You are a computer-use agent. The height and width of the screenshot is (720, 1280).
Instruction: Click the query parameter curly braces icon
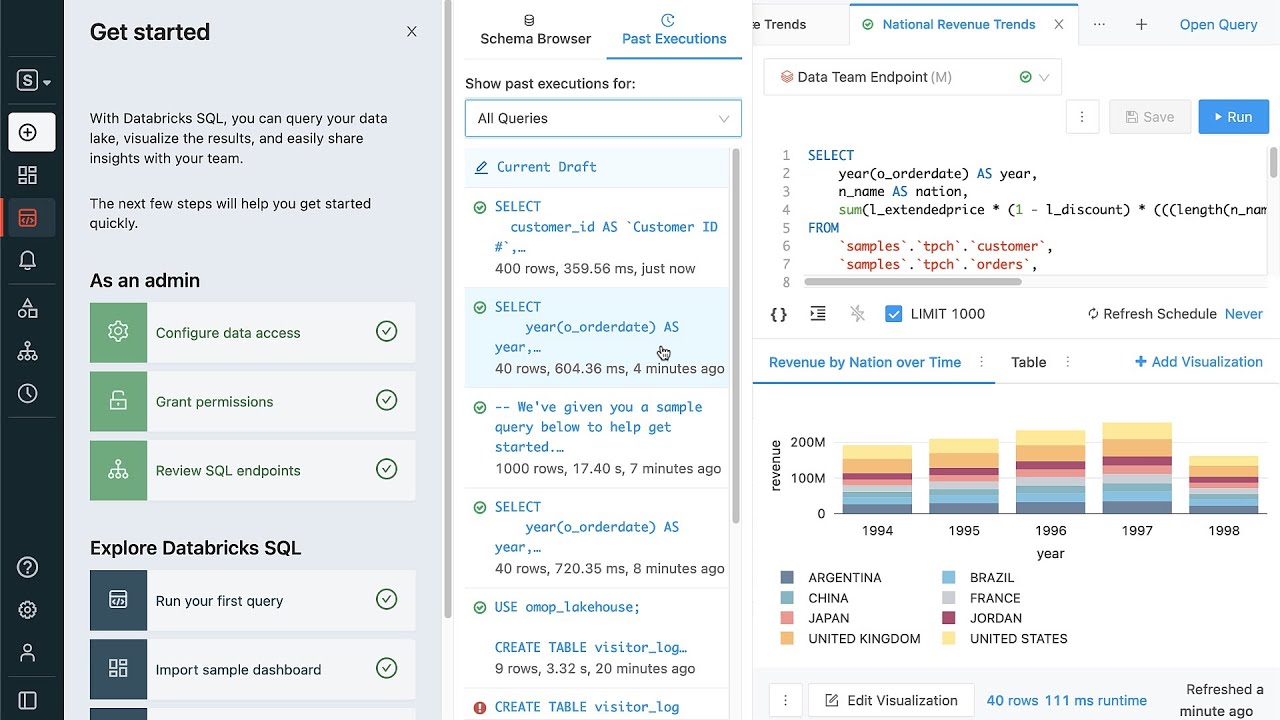(x=778, y=314)
